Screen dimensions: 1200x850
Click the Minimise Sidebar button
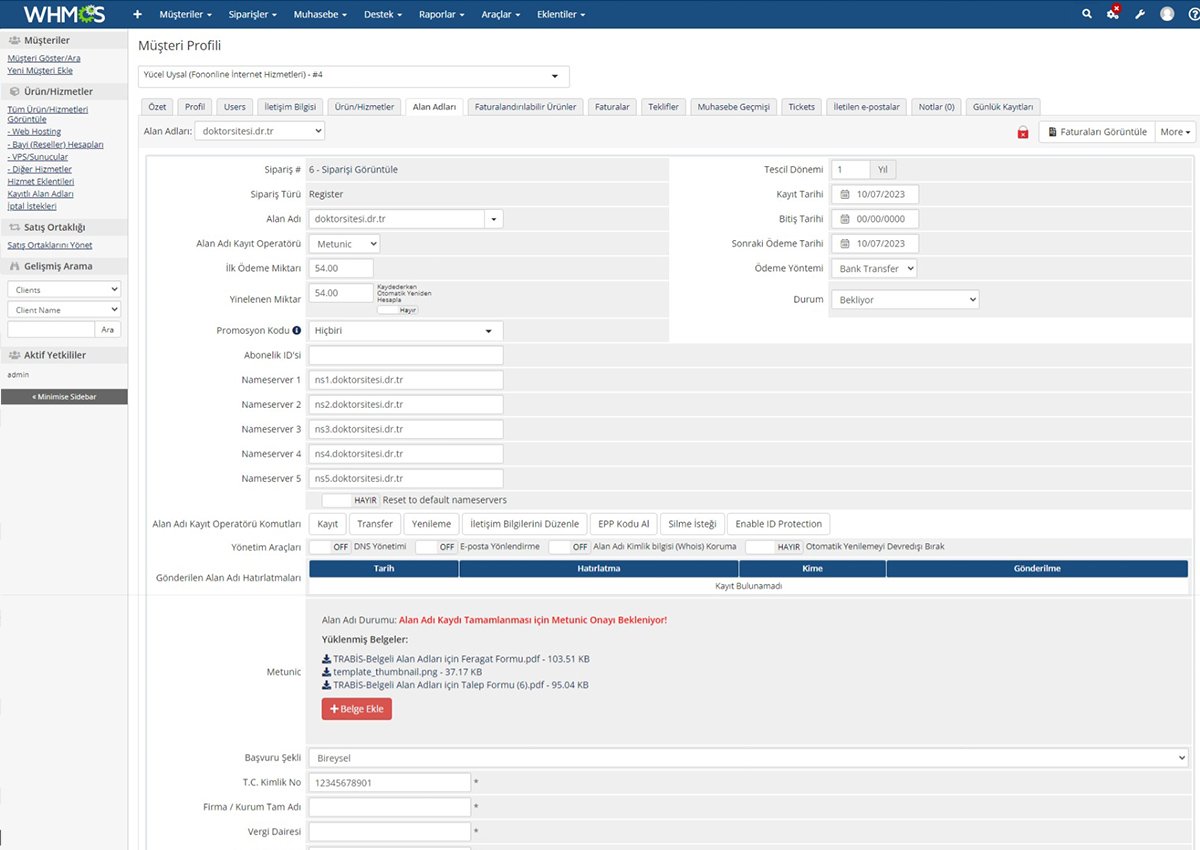64,397
